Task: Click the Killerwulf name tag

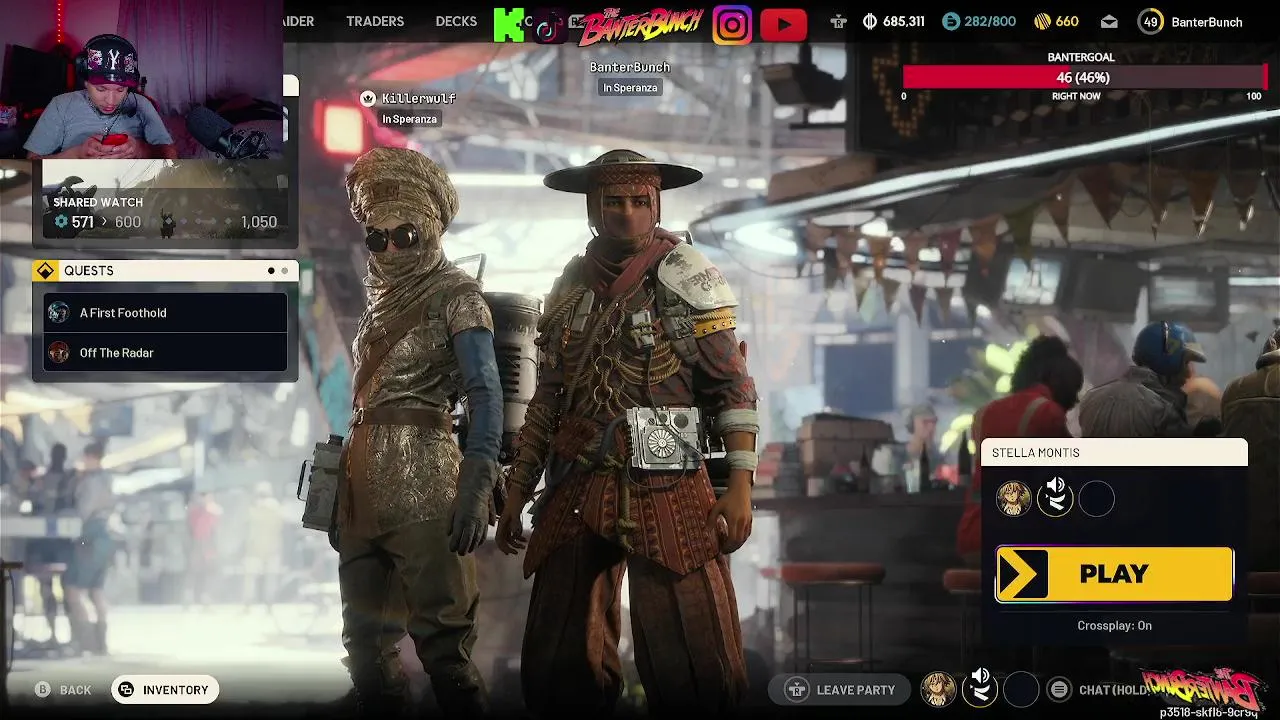Action: point(419,98)
